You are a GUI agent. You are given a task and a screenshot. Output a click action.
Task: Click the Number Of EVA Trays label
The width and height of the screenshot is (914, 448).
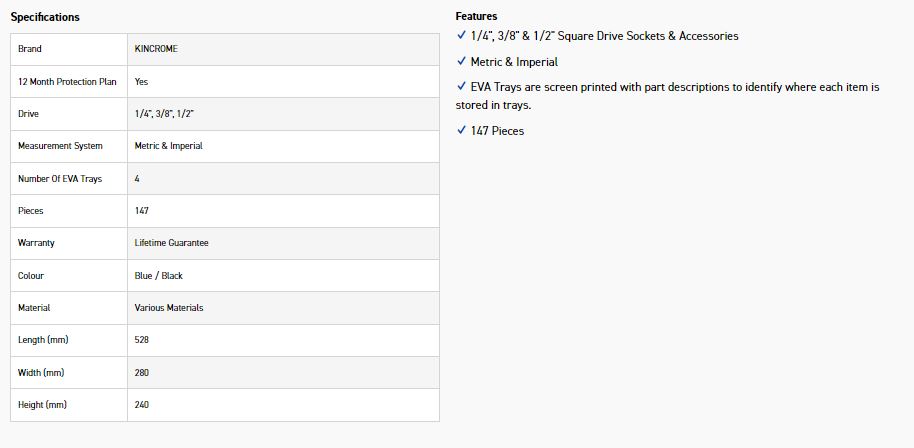point(60,179)
